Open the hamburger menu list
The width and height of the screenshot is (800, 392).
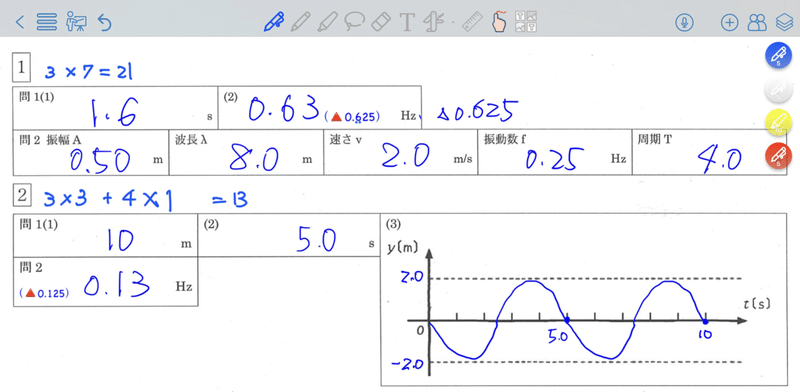pos(47,22)
